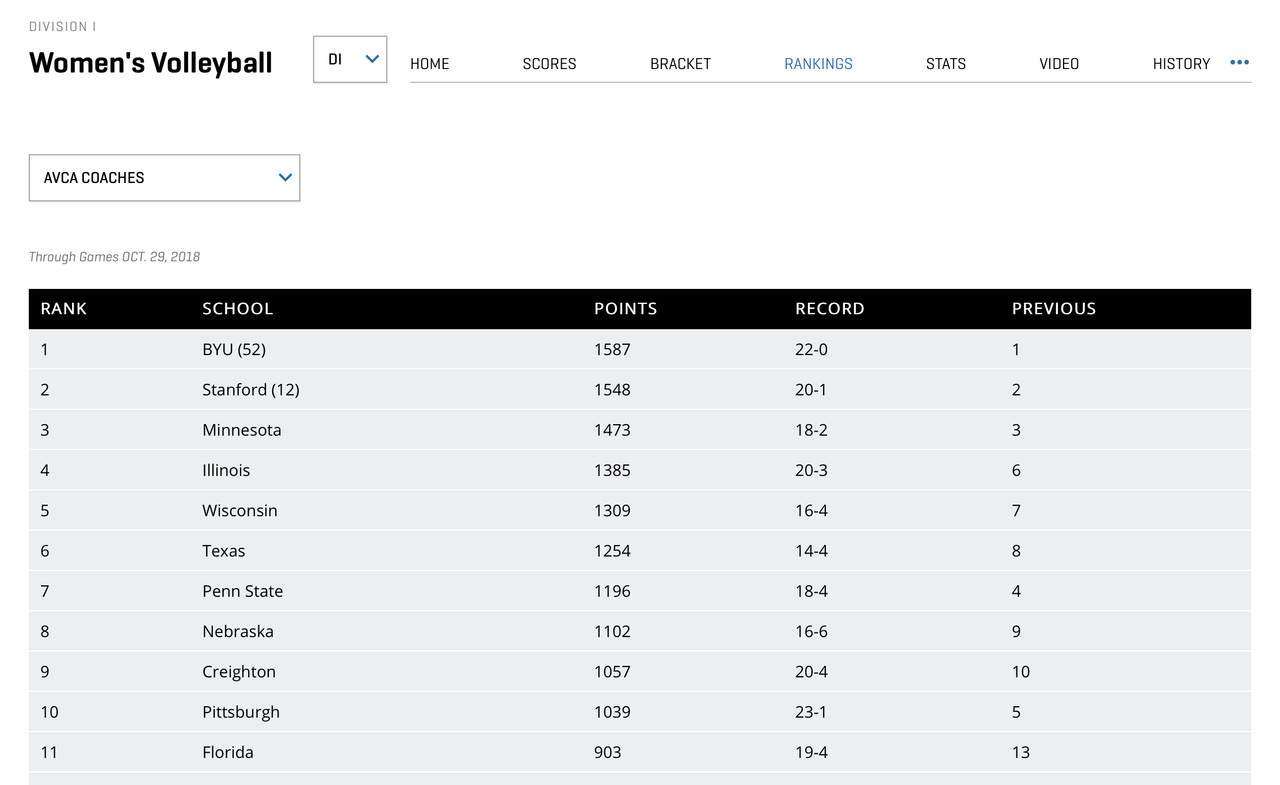The height and width of the screenshot is (785, 1280).
Task: Click the Illinois school name
Action: [x=226, y=470]
